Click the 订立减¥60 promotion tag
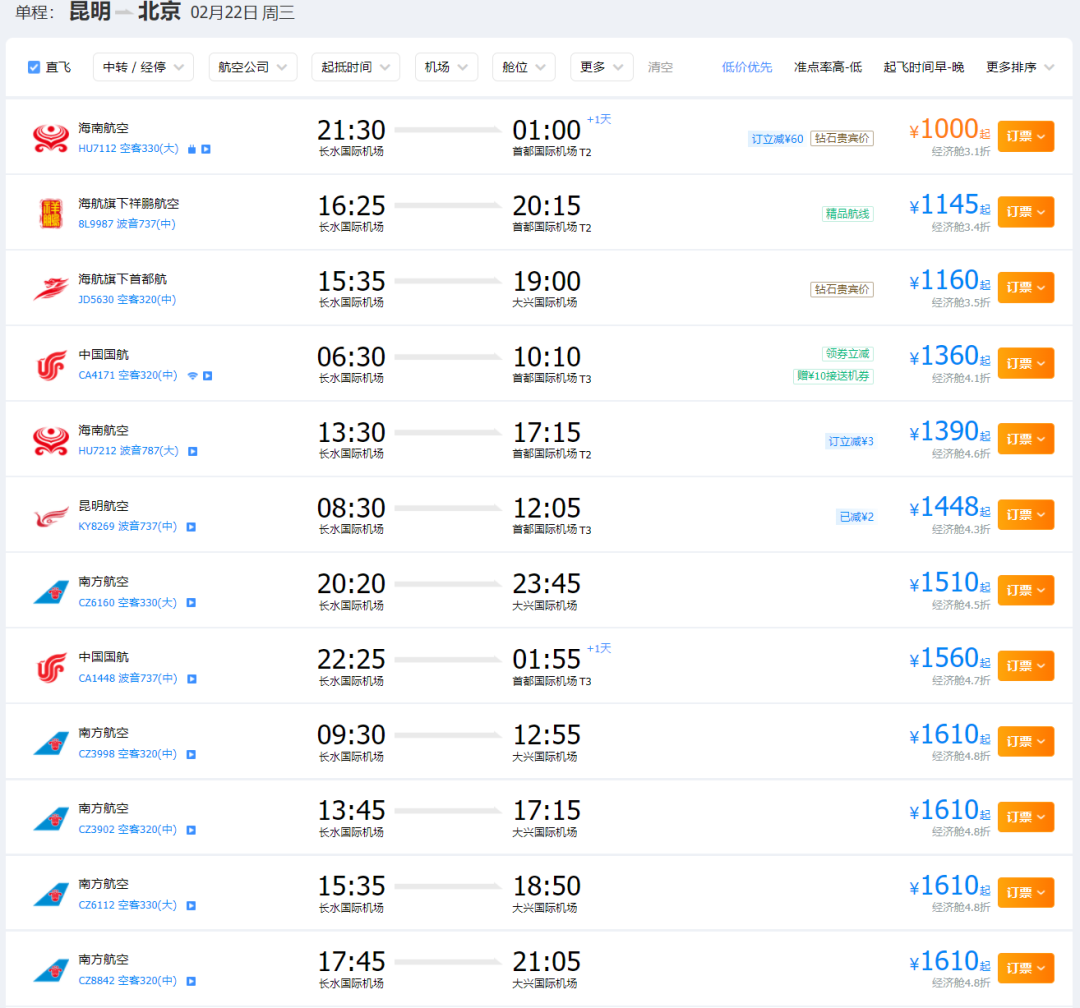The width and height of the screenshot is (1080, 1008). 777,138
